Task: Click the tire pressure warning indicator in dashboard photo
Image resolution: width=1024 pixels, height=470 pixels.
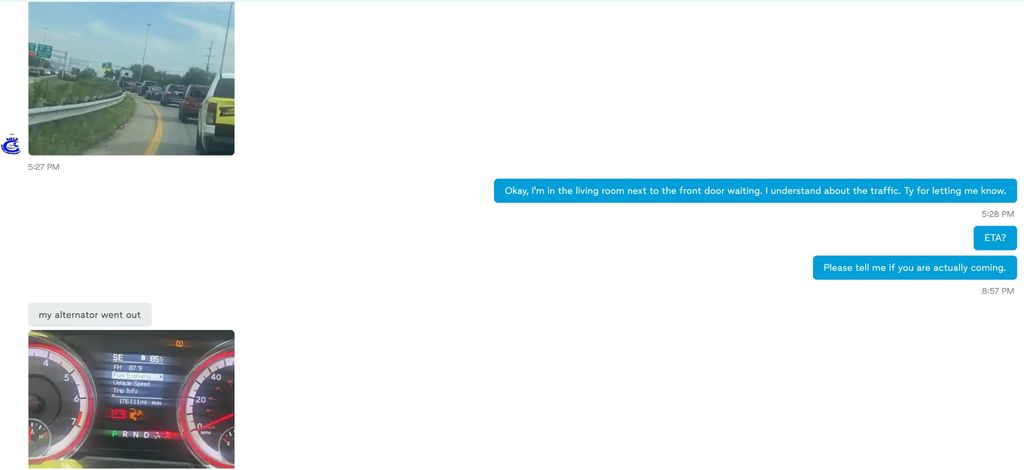Action: (x=180, y=344)
